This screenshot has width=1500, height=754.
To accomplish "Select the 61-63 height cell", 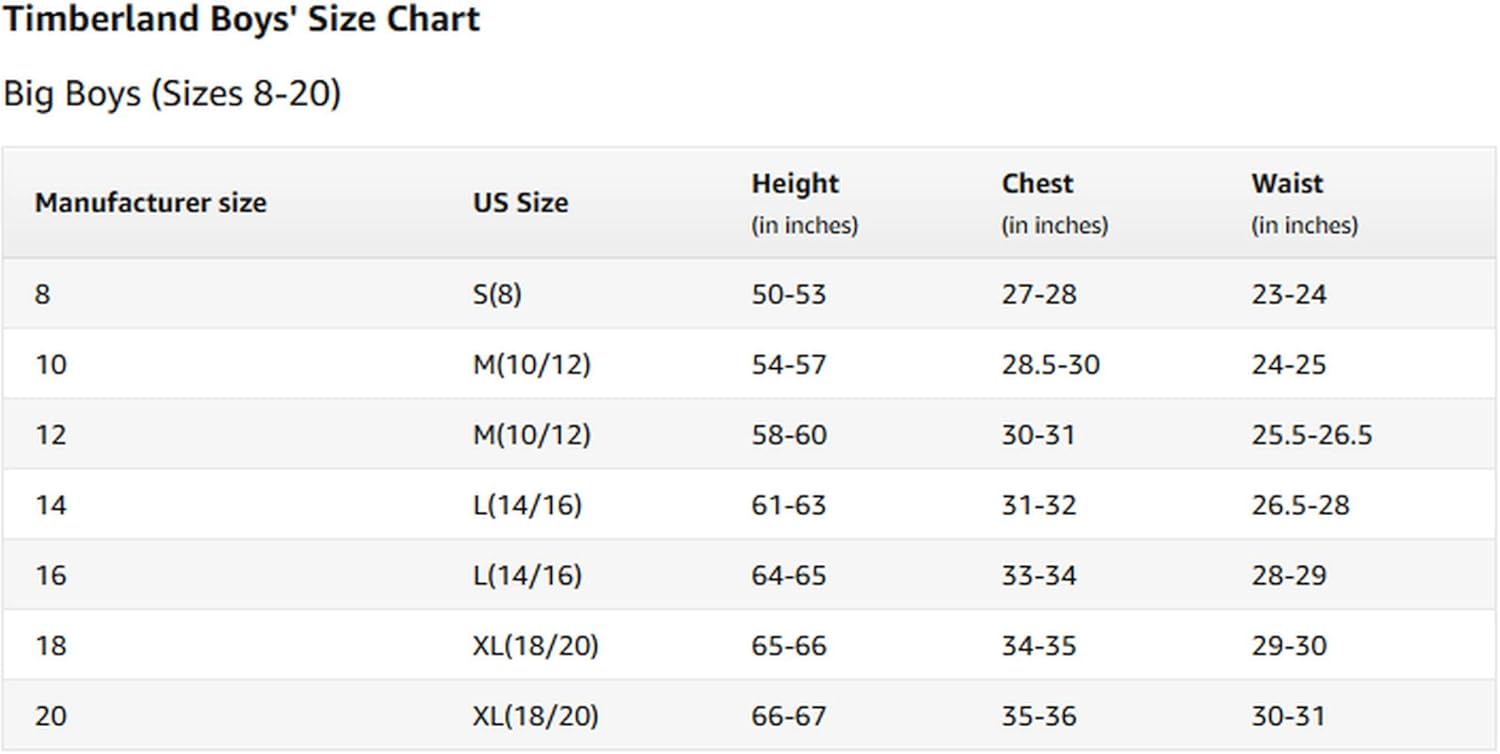I will (789, 505).
